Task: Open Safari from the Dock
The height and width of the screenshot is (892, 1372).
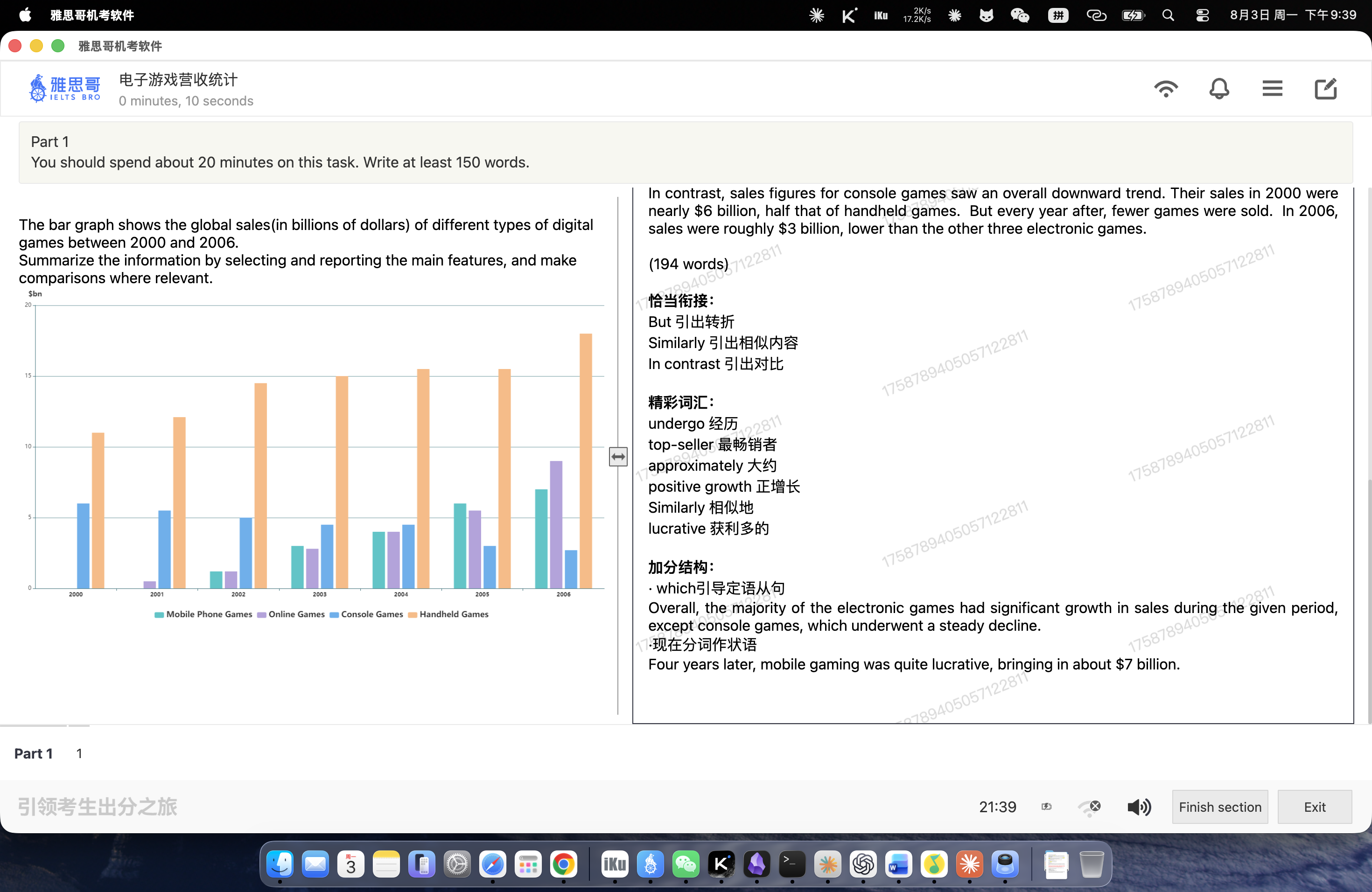Action: coord(492,864)
